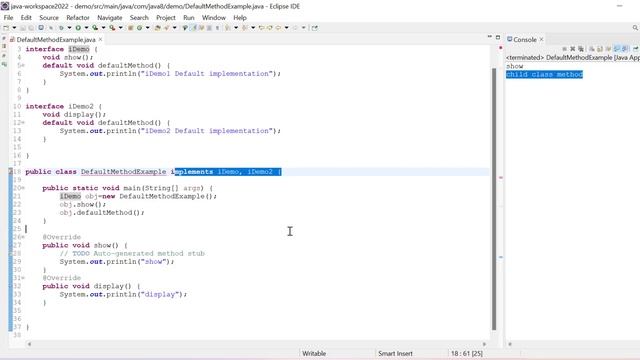Click the 18 : 61 [25] cursor position
Viewport: 640px width, 360px height.
(467, 353)
